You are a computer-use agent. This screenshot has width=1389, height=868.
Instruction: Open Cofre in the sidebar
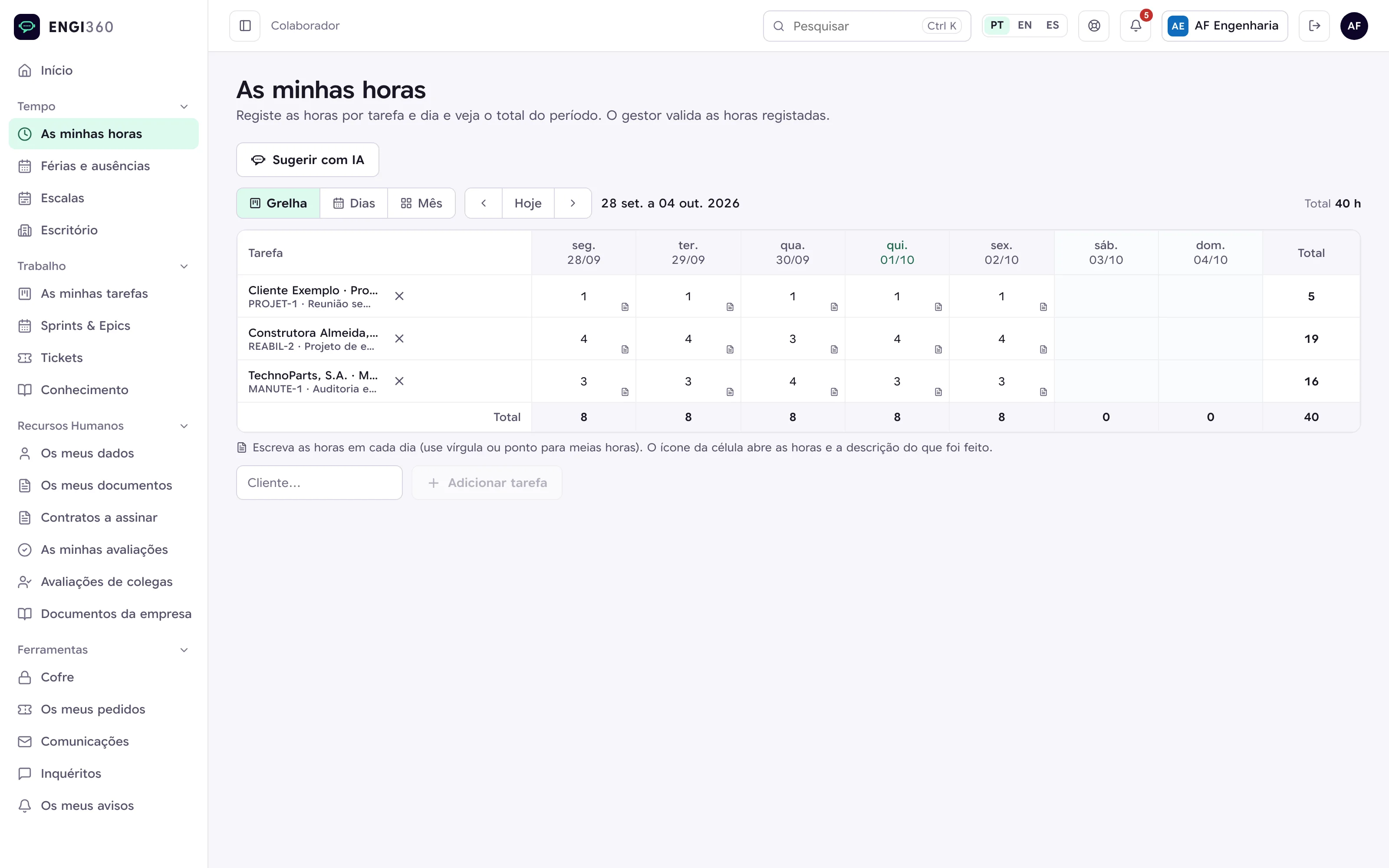103,677
